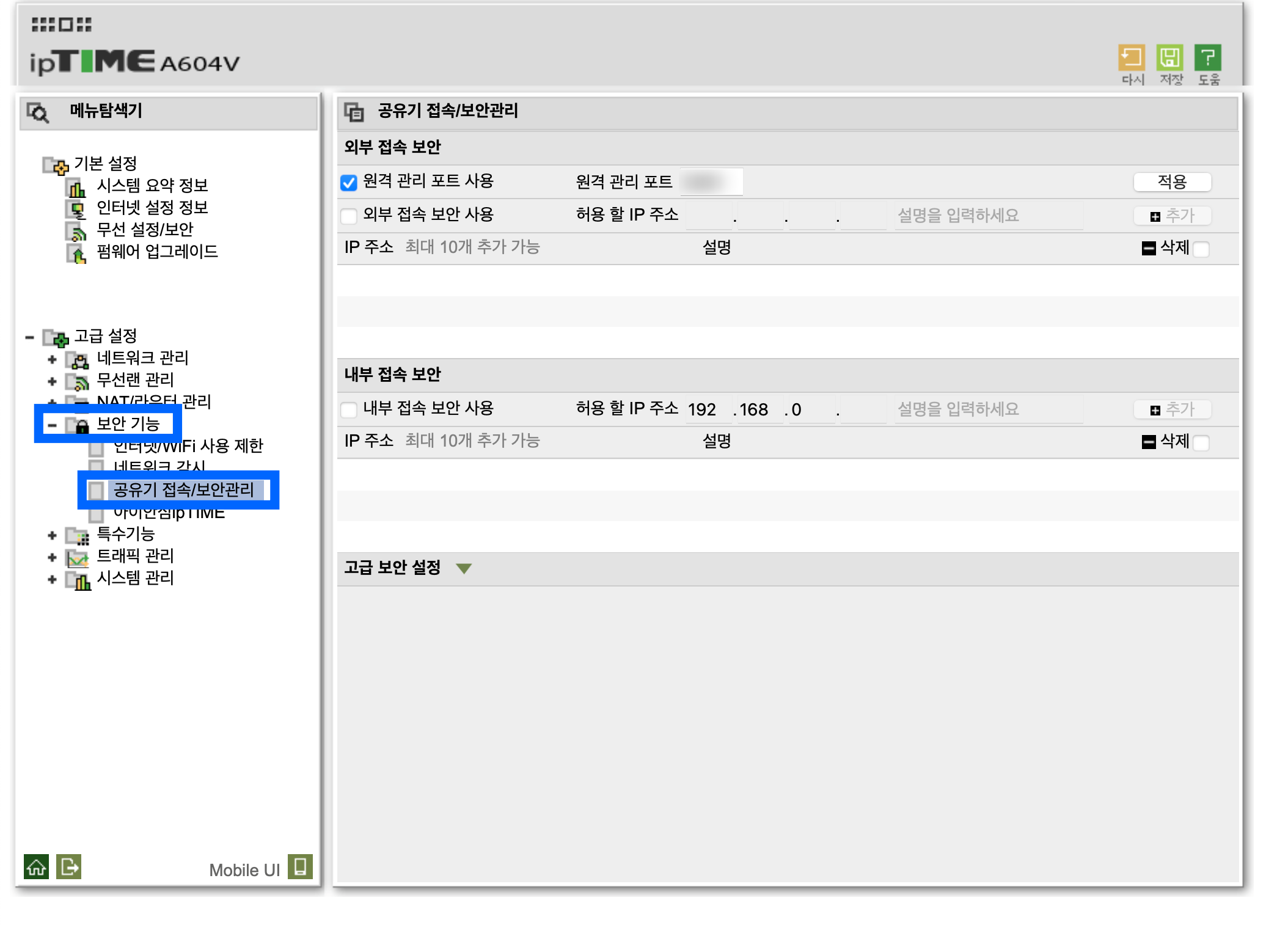Click 설명을 입력하세요 field in 외부 접속

coord(987,216)
